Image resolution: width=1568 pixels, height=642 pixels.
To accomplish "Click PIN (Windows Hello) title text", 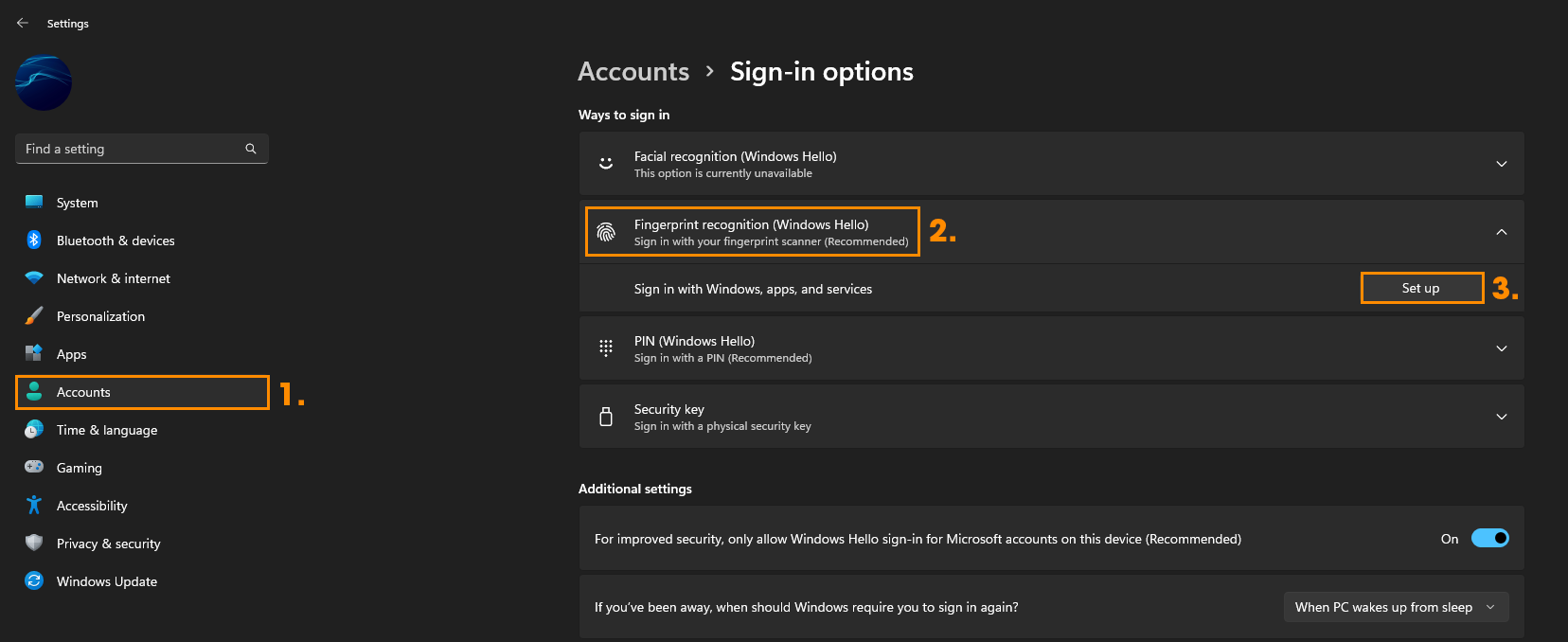I will point(694,341).
